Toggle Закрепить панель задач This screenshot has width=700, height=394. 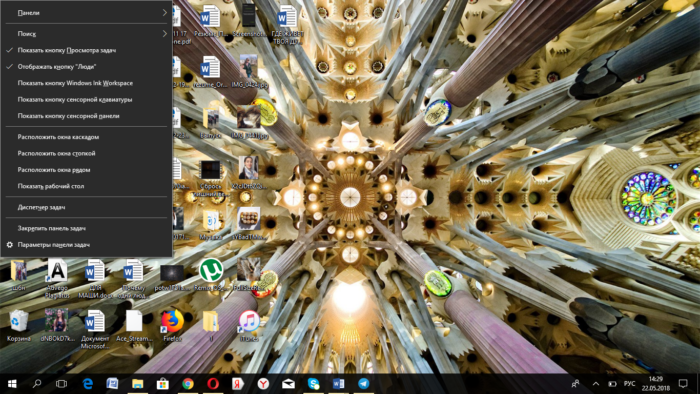(87, 228)
